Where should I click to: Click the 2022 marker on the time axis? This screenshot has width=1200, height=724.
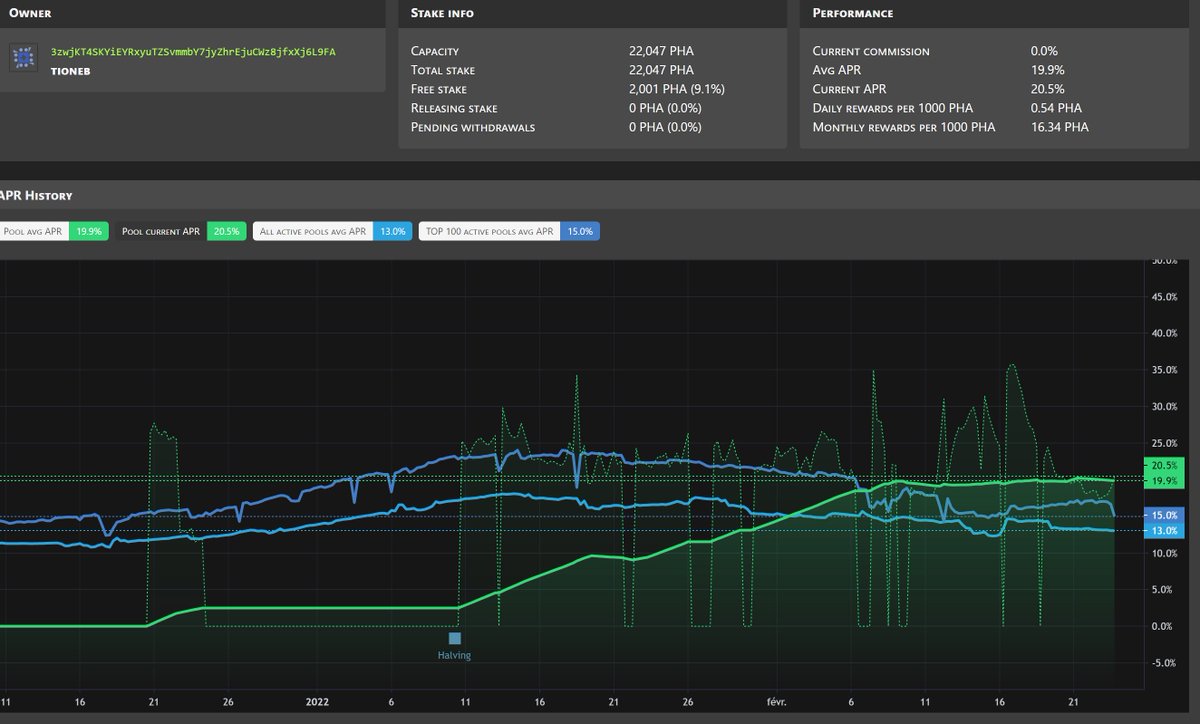tap(317, 702)
